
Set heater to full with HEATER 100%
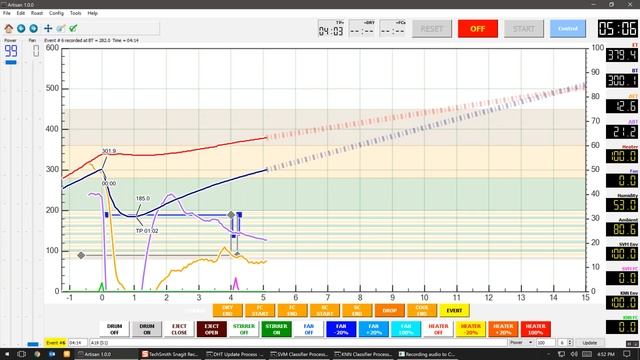(x=536, y=329)
